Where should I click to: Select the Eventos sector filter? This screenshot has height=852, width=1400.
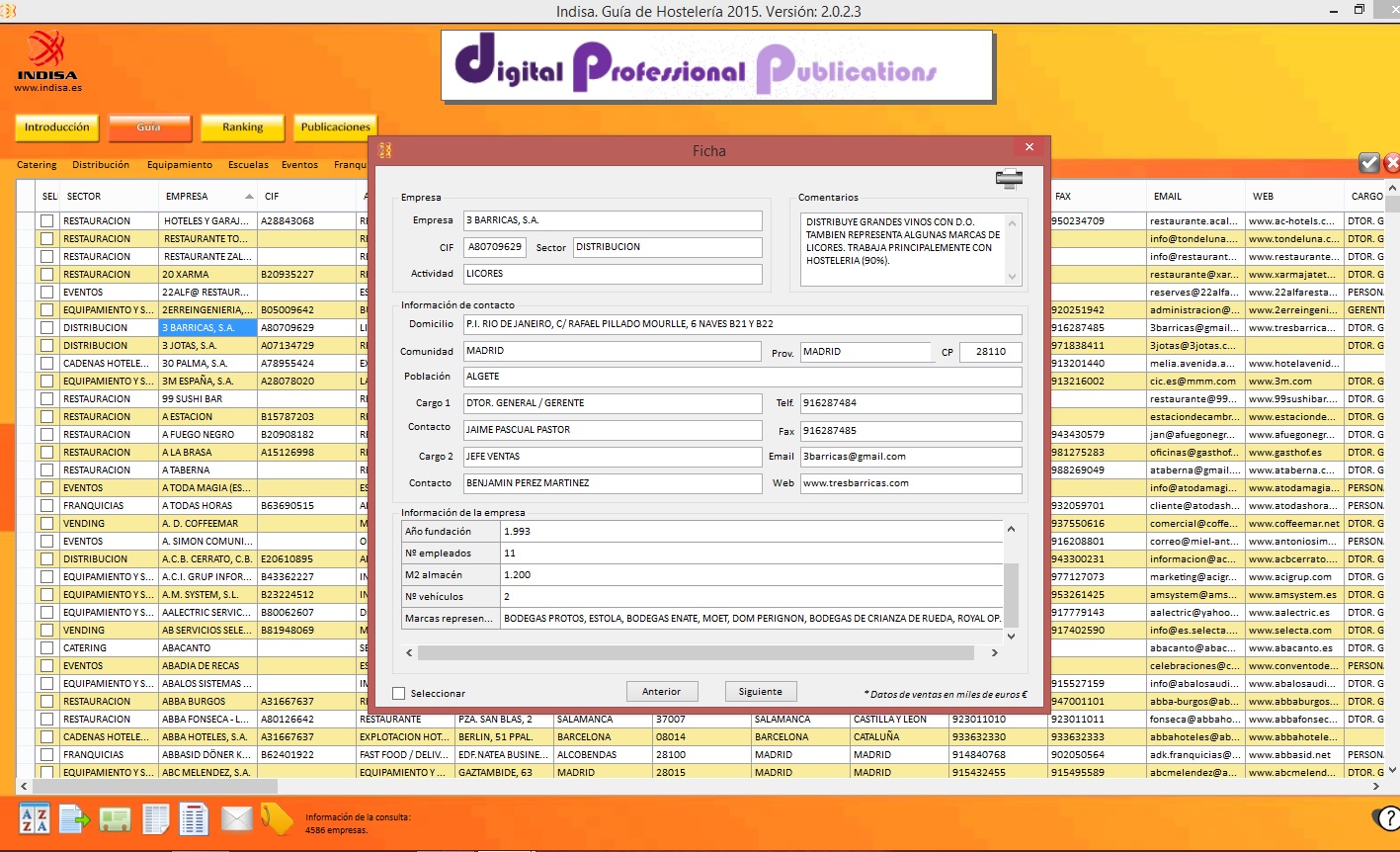(x=299, y=165)
